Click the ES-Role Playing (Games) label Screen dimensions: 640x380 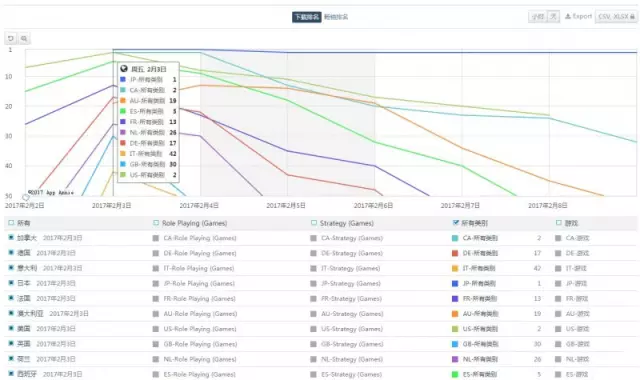tap(199, 374)
